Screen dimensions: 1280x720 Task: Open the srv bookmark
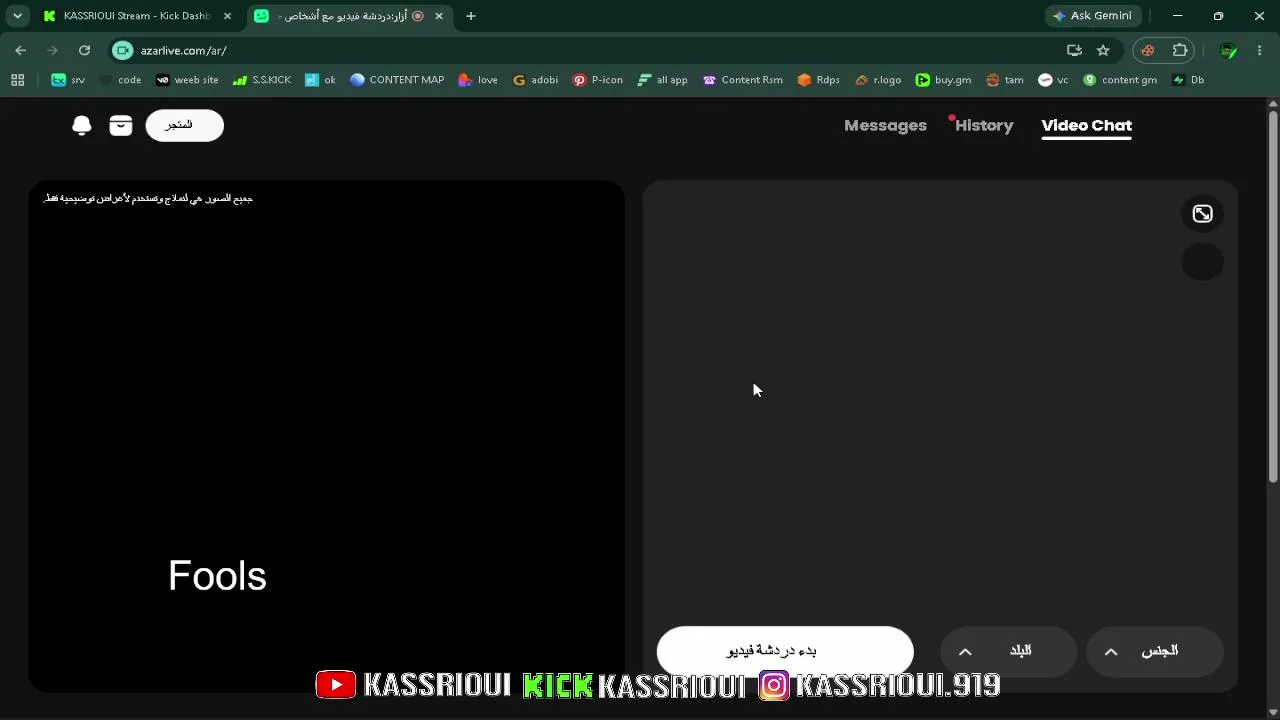68,80
